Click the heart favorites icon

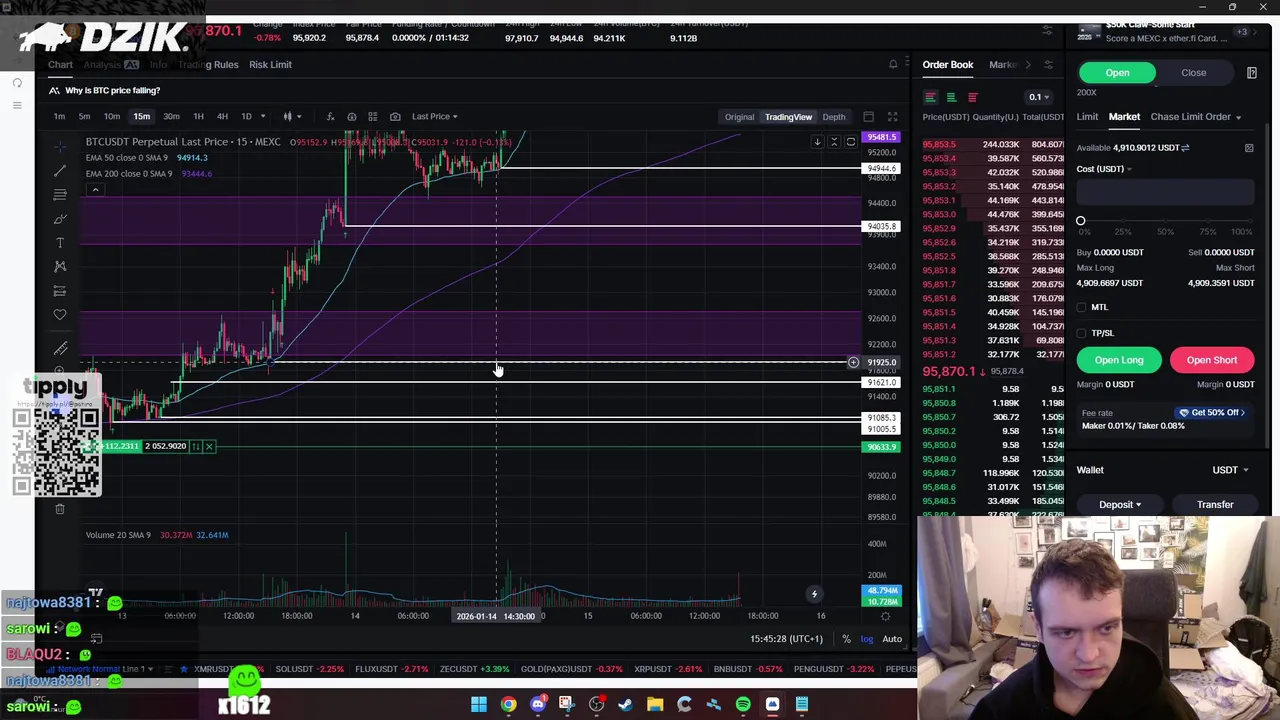click(x=60, y=315)
